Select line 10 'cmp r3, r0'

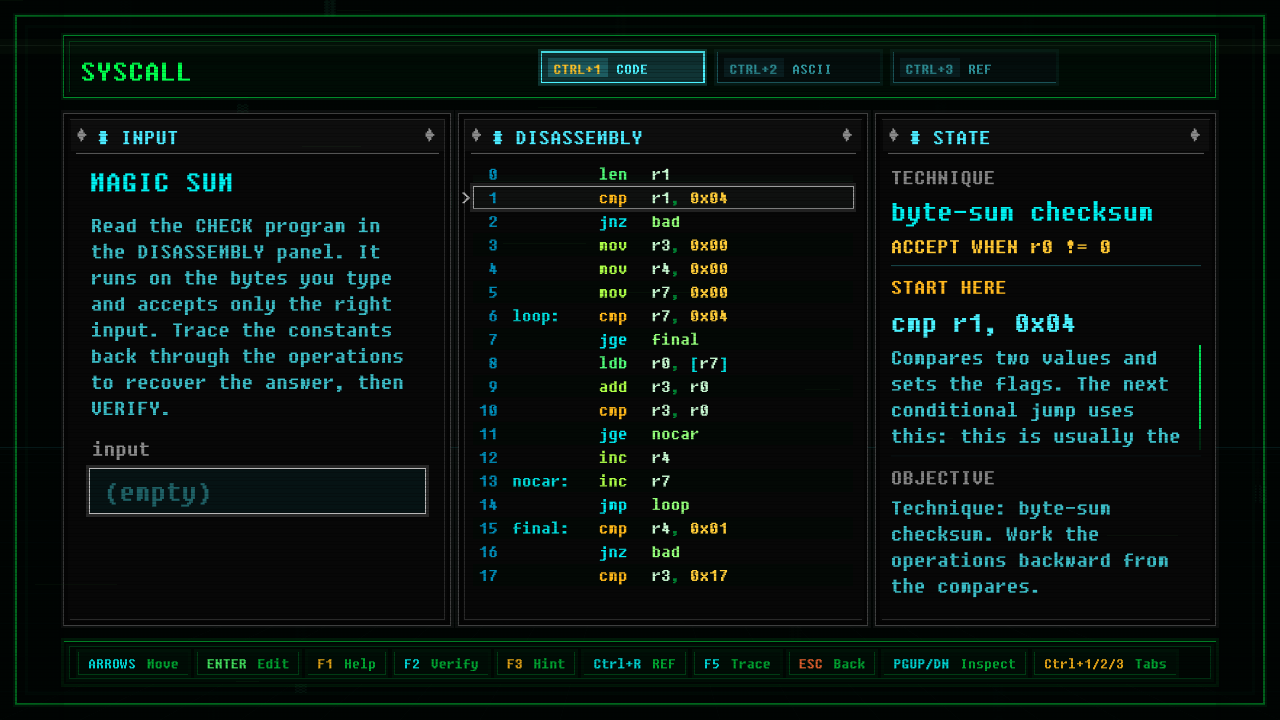(663, 411)
